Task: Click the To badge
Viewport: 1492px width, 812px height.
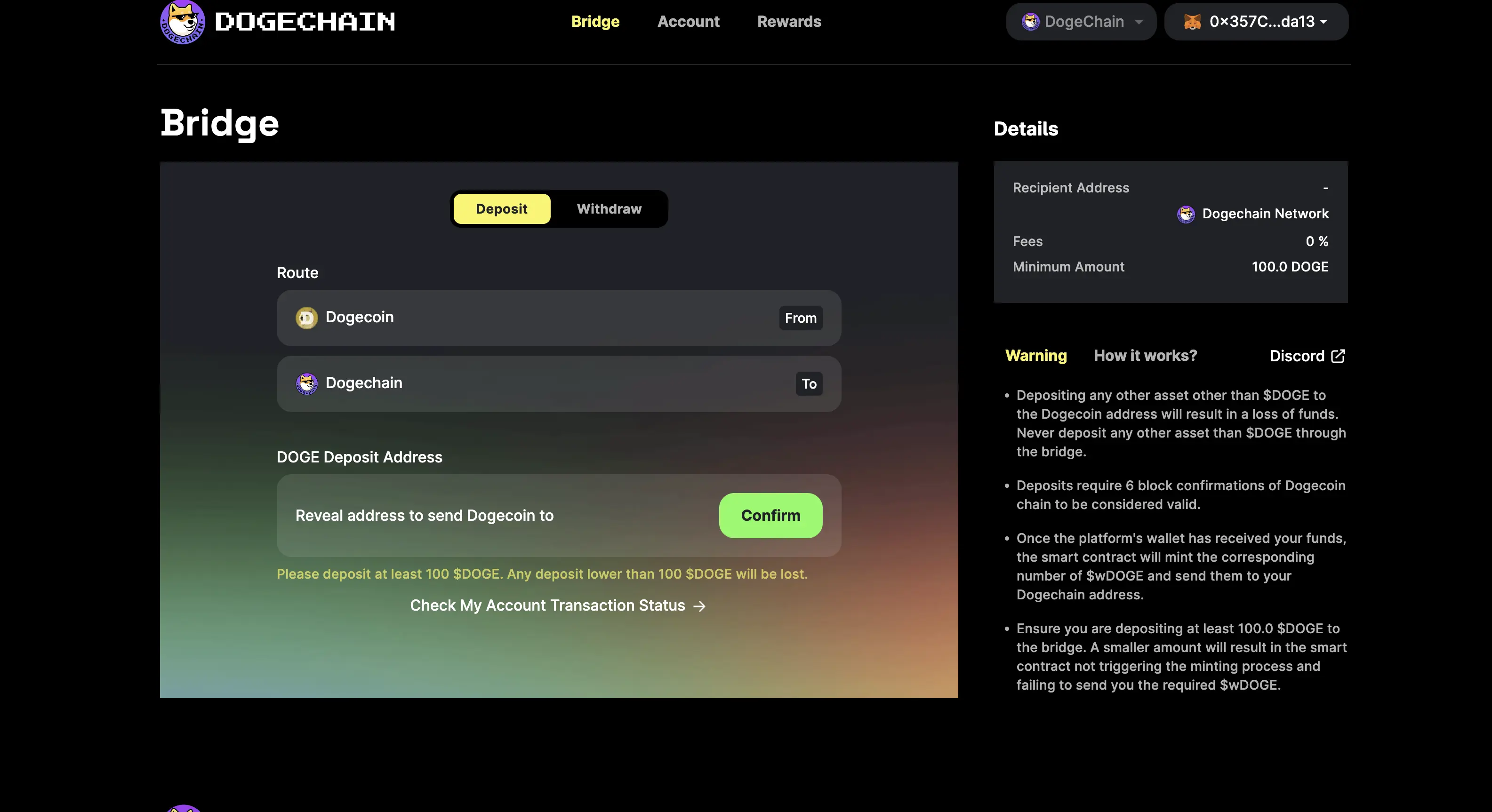Action: click(809, 384)
